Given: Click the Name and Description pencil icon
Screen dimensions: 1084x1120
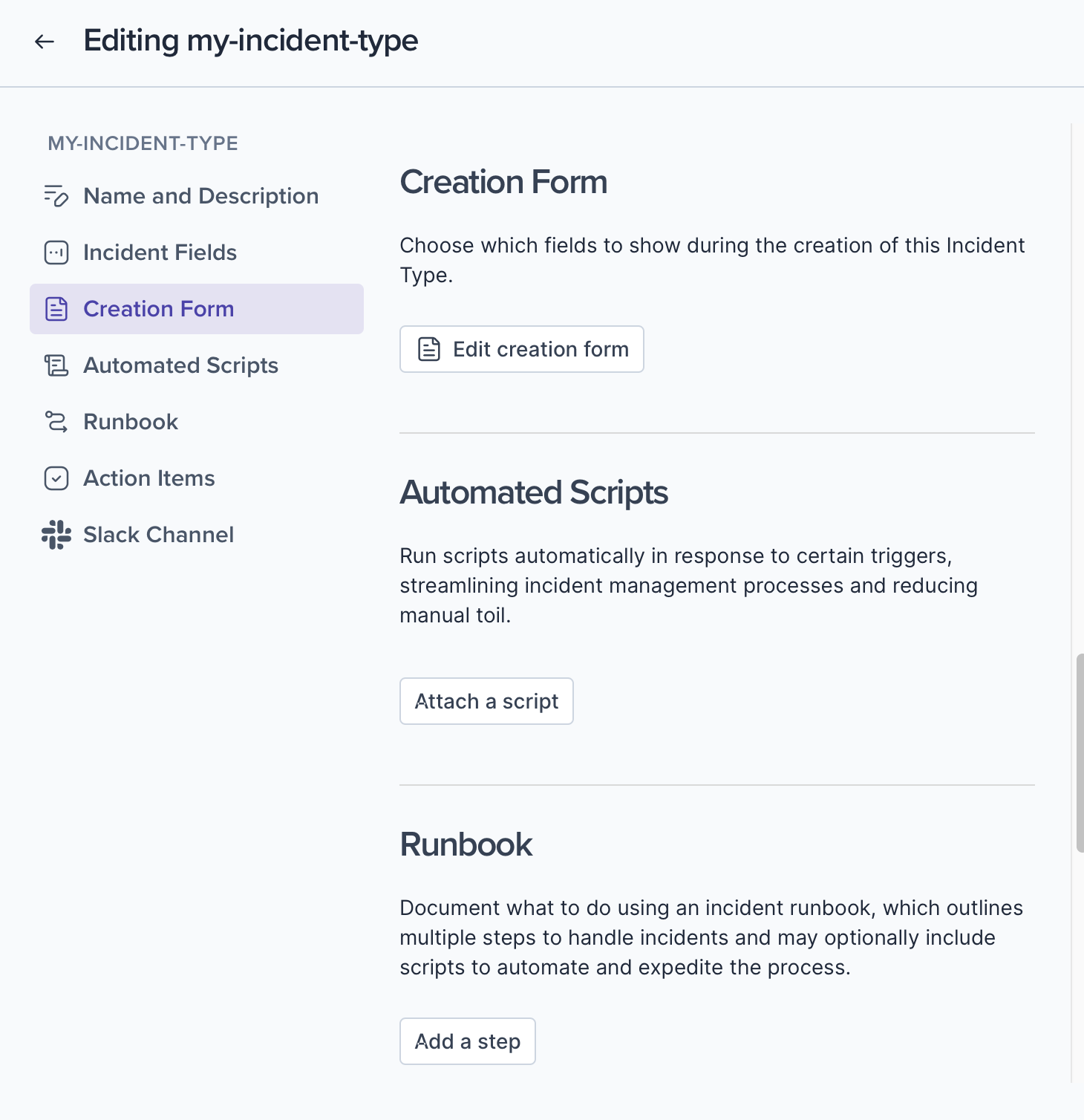Looking at the screenshot, I should (x=56, y=196).
